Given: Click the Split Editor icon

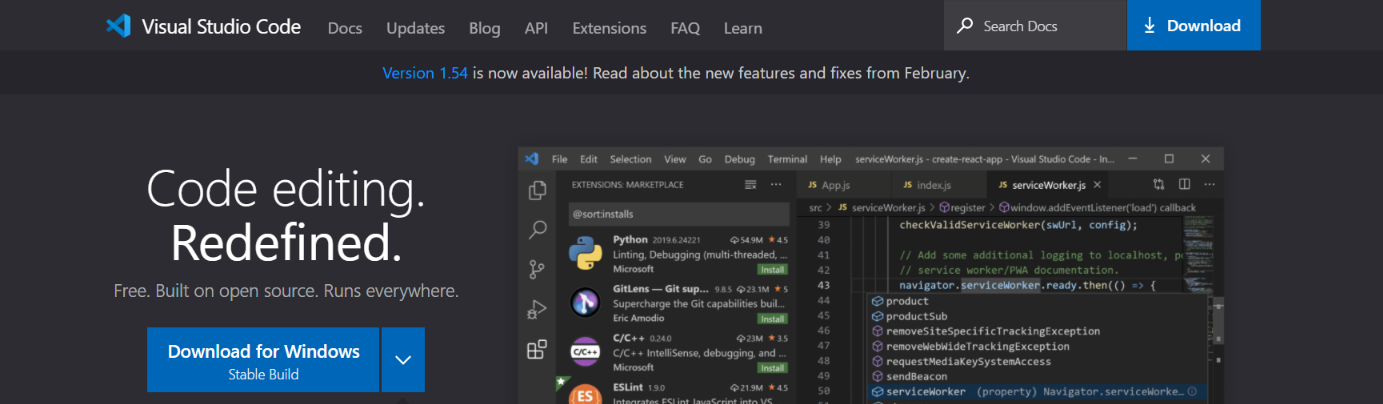Looking at the screenshot, I should coord(1184,185).
